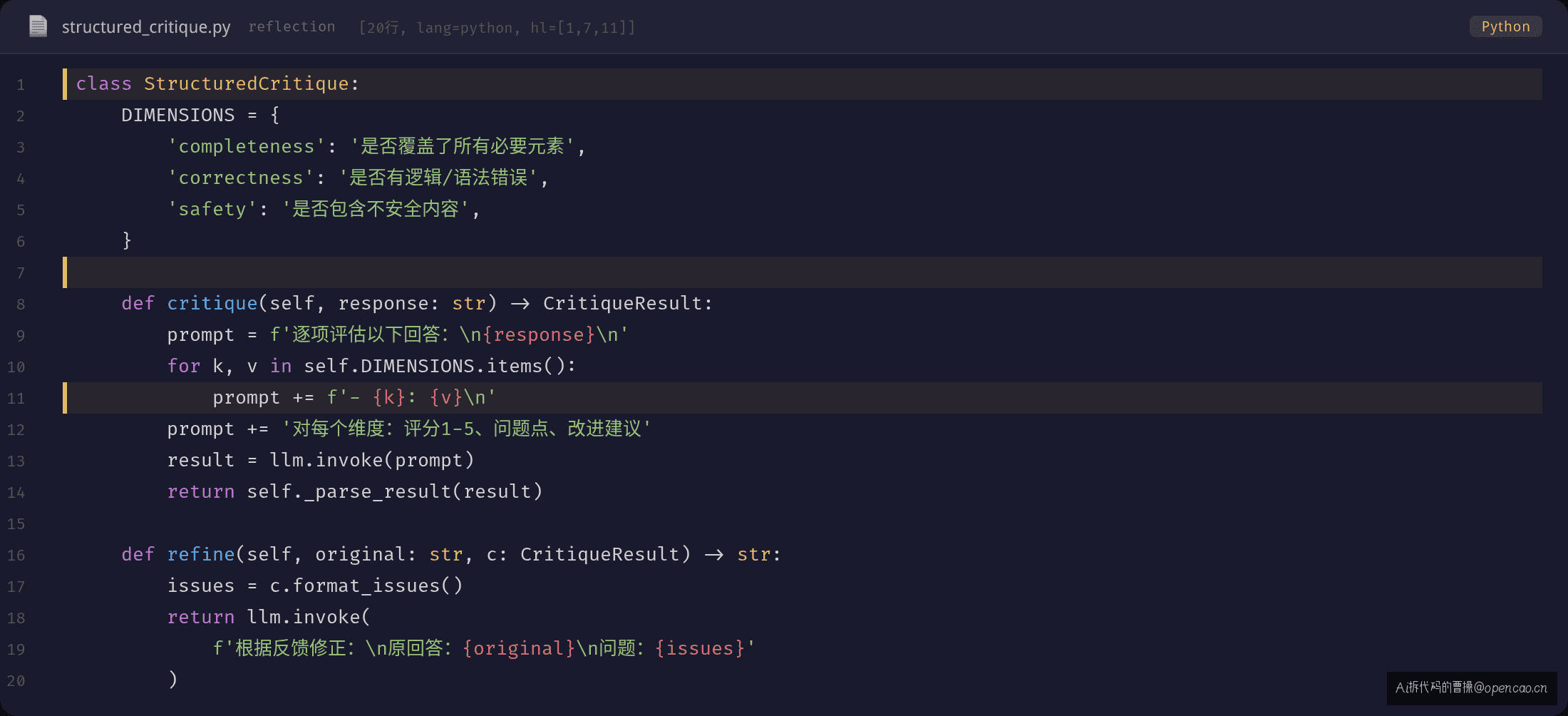Click line number 11 in the gutter
Image resolution: width=1568 pixels, height=716 pixels.
coord(16,399)
